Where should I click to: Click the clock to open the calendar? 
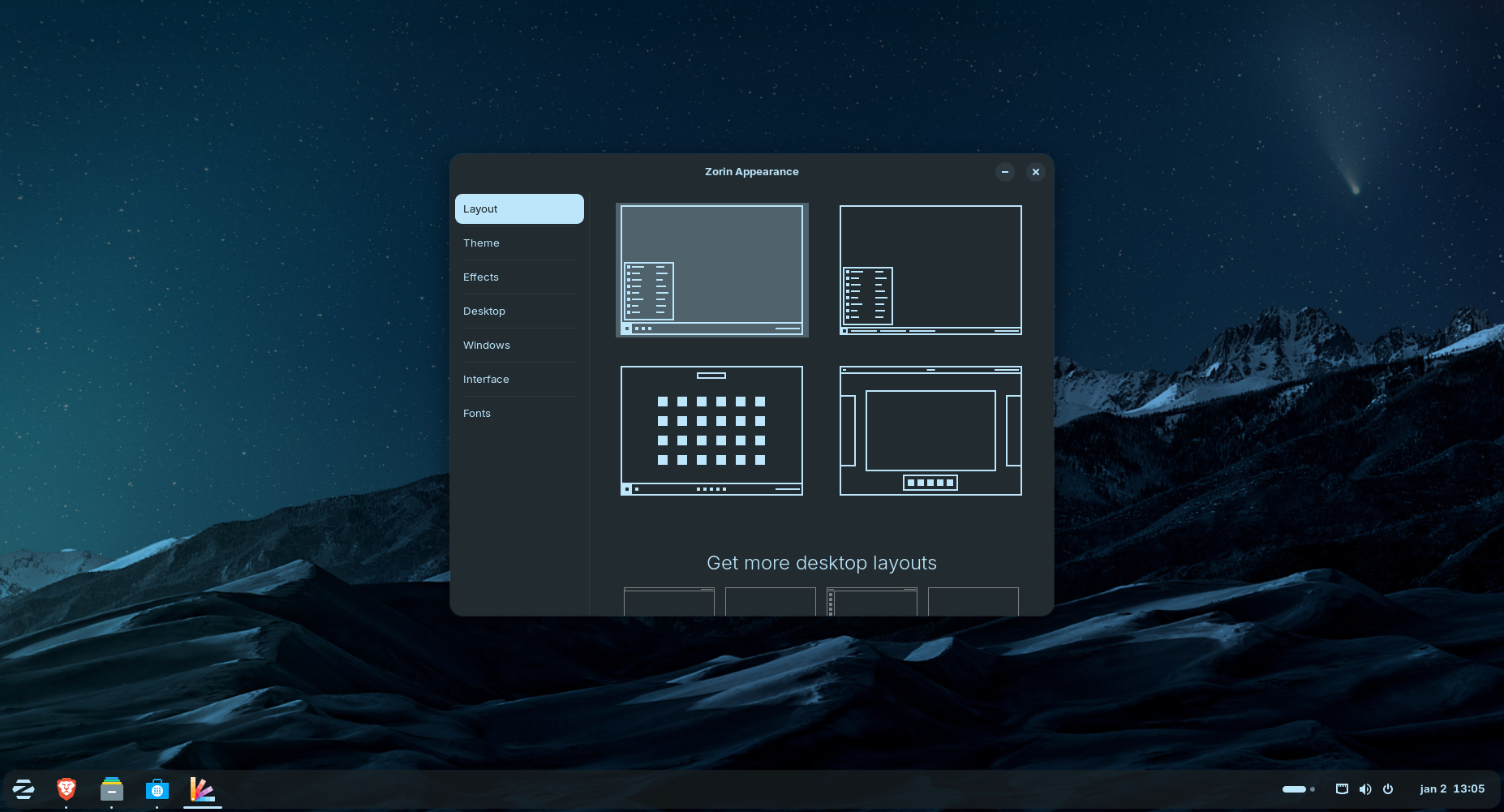point(1453,788)
